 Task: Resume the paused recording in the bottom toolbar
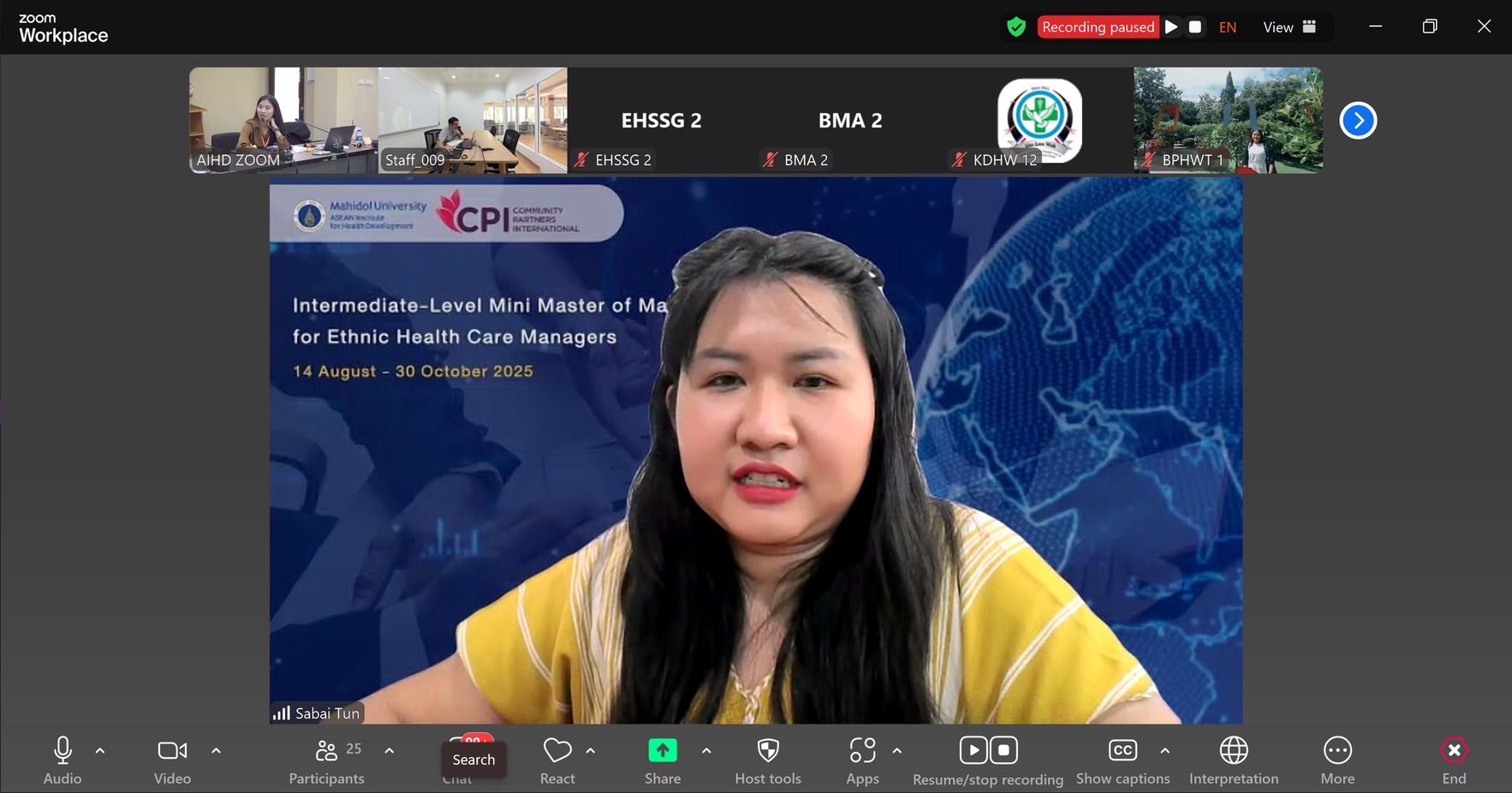click(973, 751)
